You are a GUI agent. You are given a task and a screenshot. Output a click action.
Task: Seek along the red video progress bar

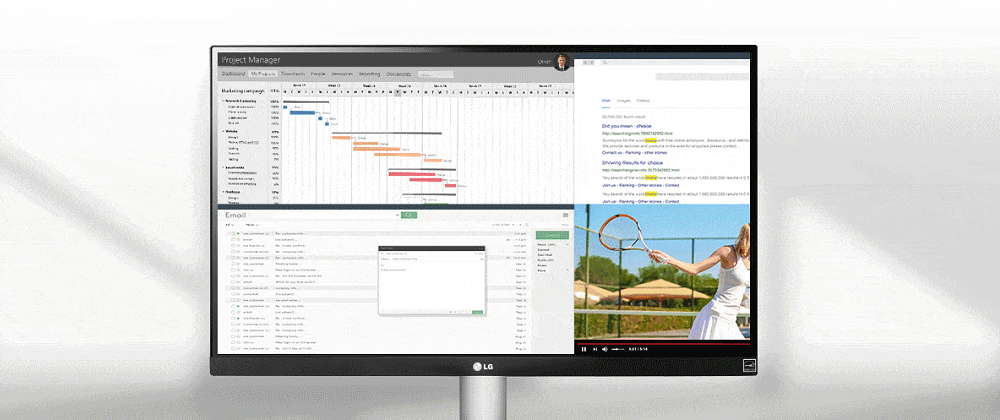tap(662, 342)
